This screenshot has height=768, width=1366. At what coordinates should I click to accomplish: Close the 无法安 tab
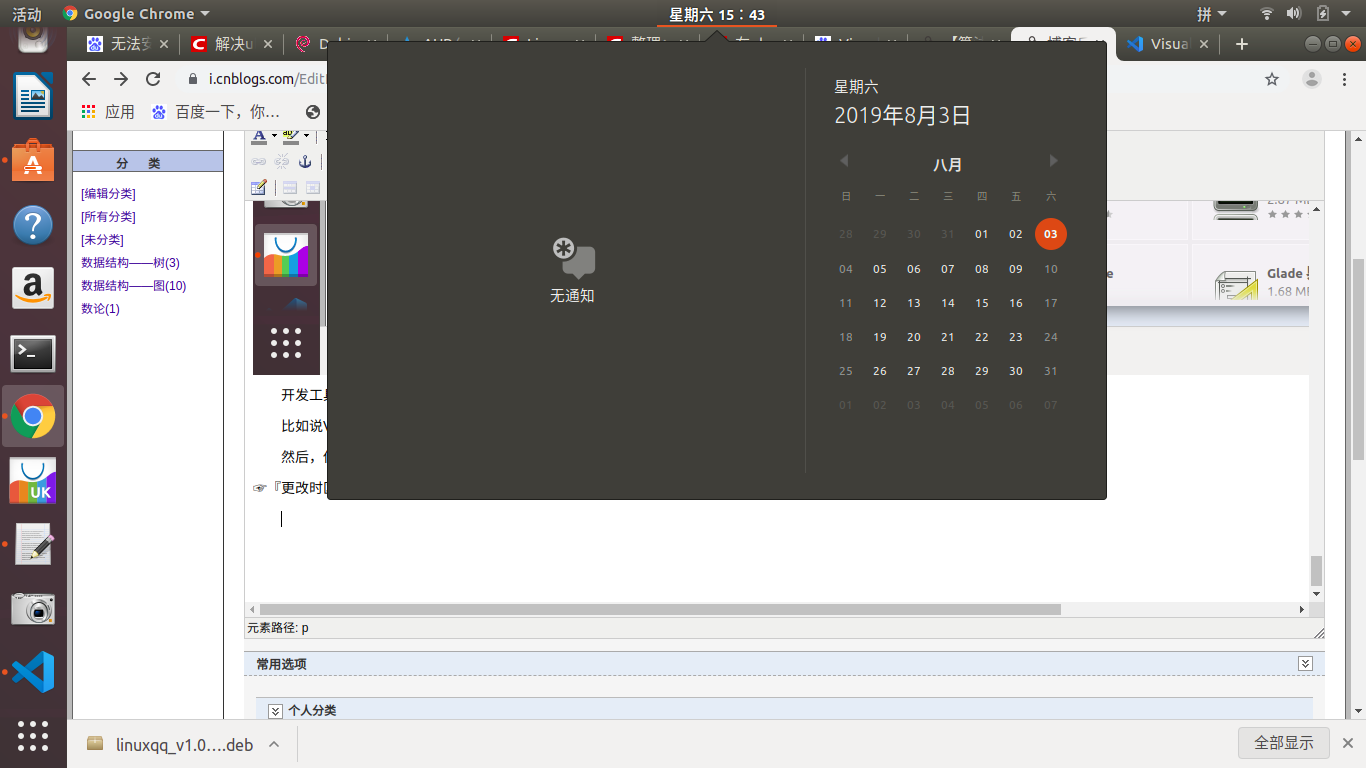pyautogui.click(x=164, y=44)
